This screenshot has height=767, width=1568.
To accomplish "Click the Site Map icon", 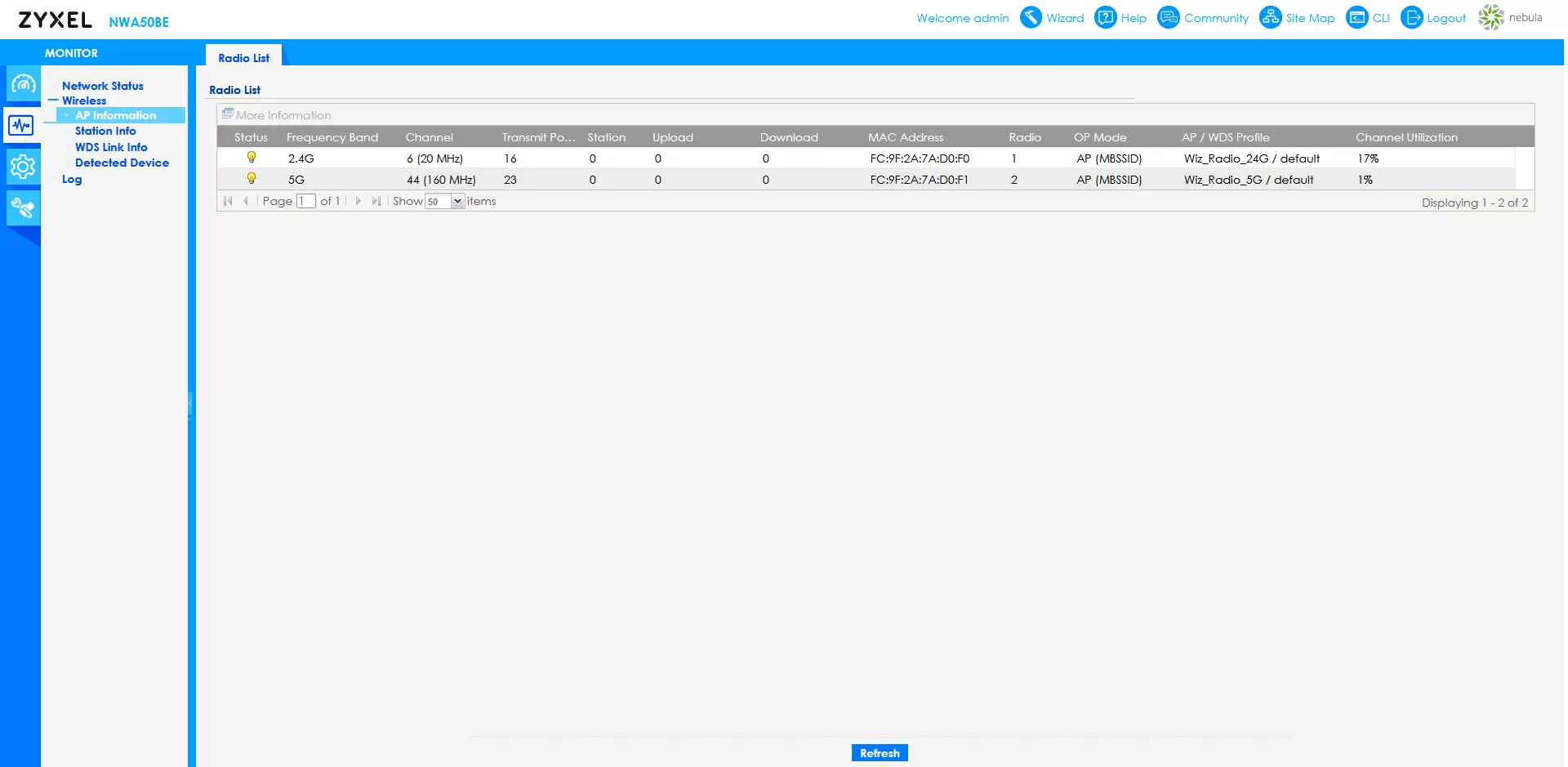I will [1270, 17].
